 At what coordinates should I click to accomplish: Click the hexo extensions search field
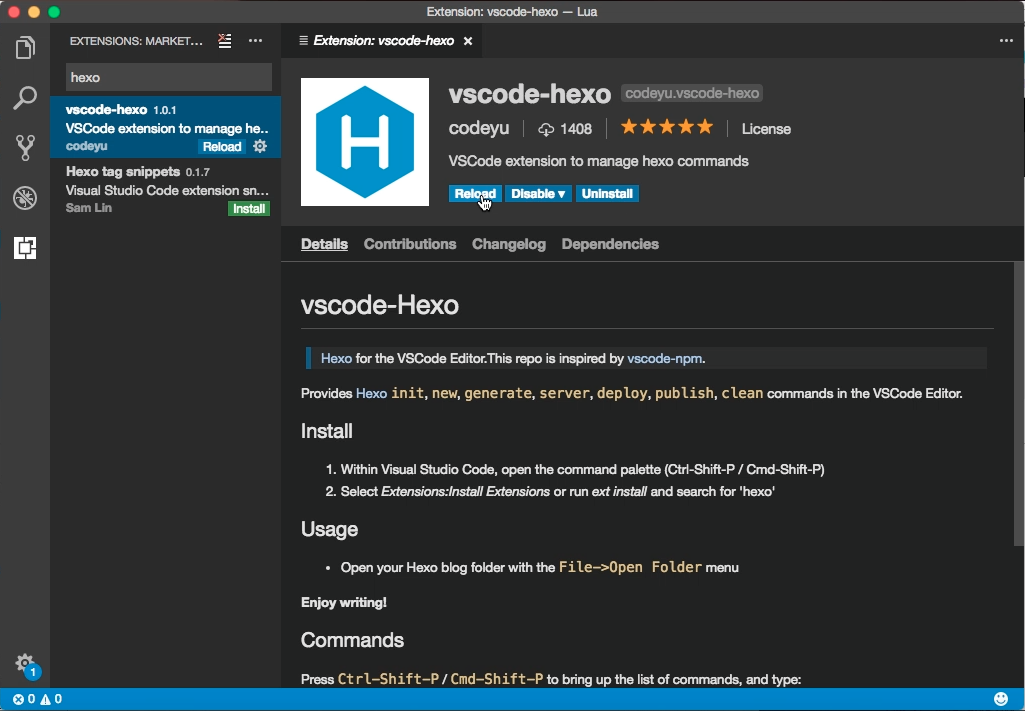click(x=169, y=77)
